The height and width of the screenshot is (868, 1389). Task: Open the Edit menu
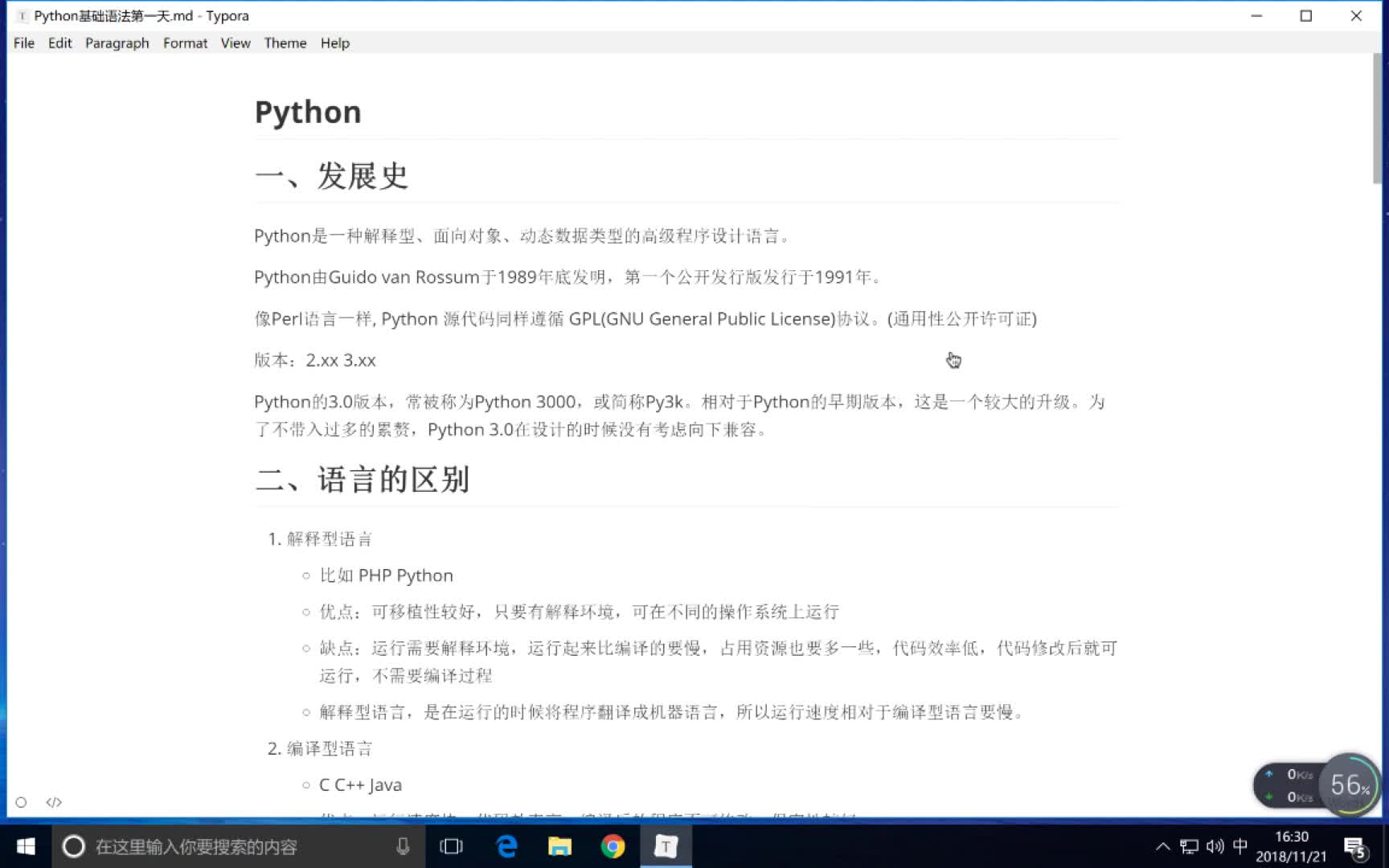(60, 43)
